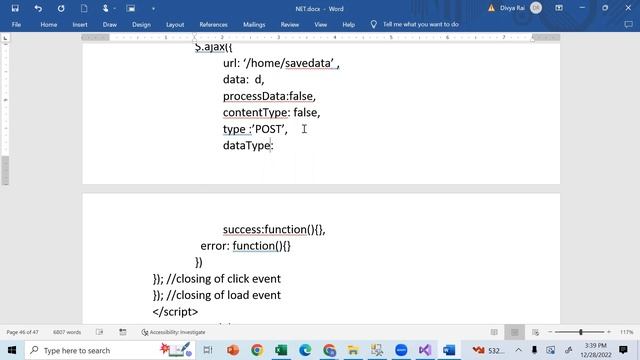
Task: Open the Help tab
Action: [349, 24]
